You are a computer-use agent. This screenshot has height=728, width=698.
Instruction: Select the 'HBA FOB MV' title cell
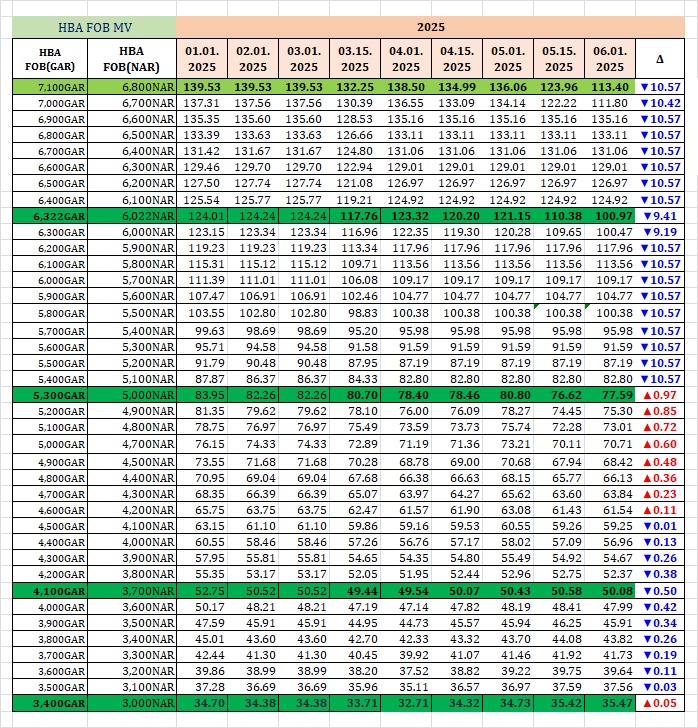click(94, 27)
